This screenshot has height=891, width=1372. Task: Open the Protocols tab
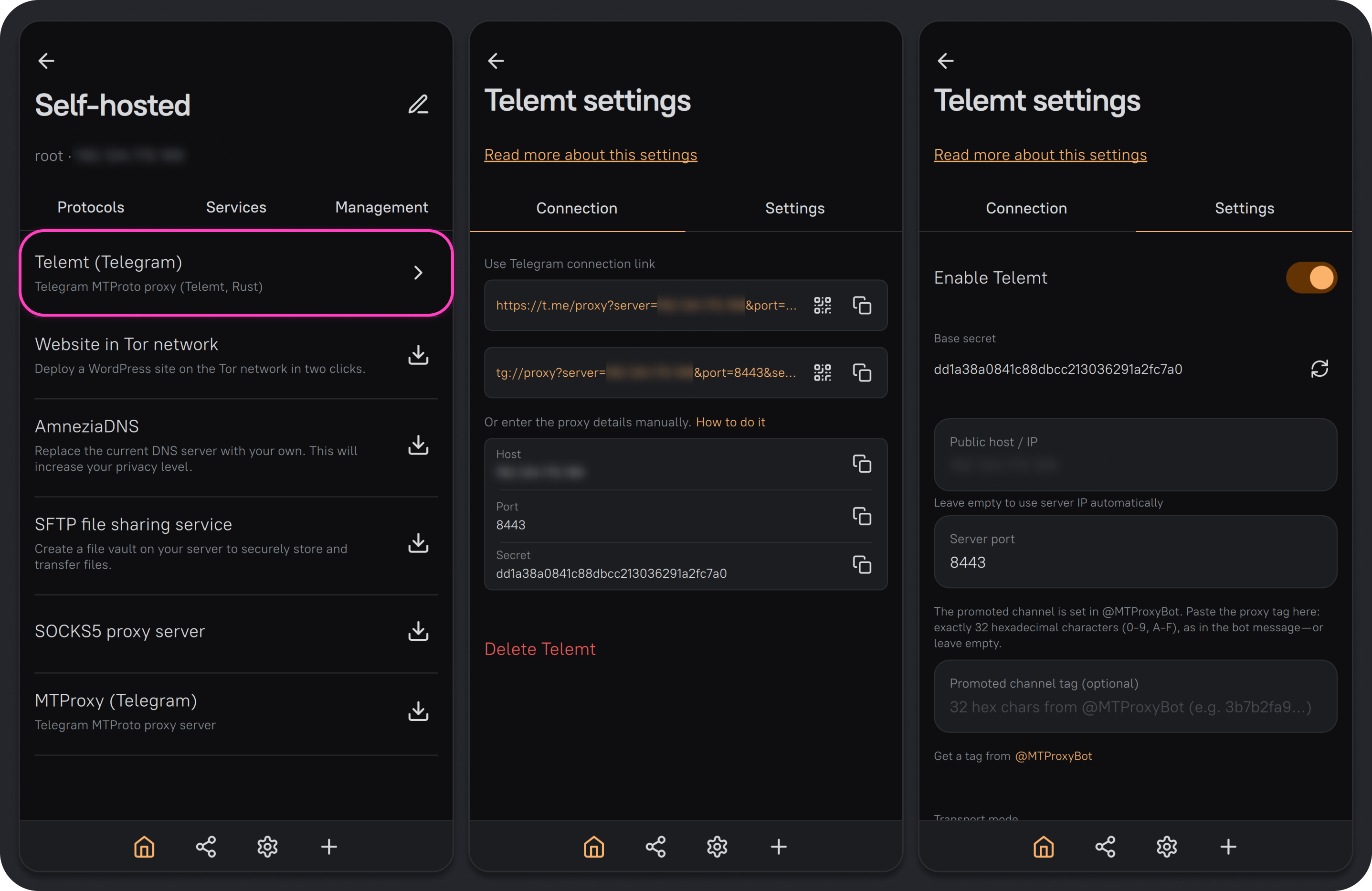point(91,207)
